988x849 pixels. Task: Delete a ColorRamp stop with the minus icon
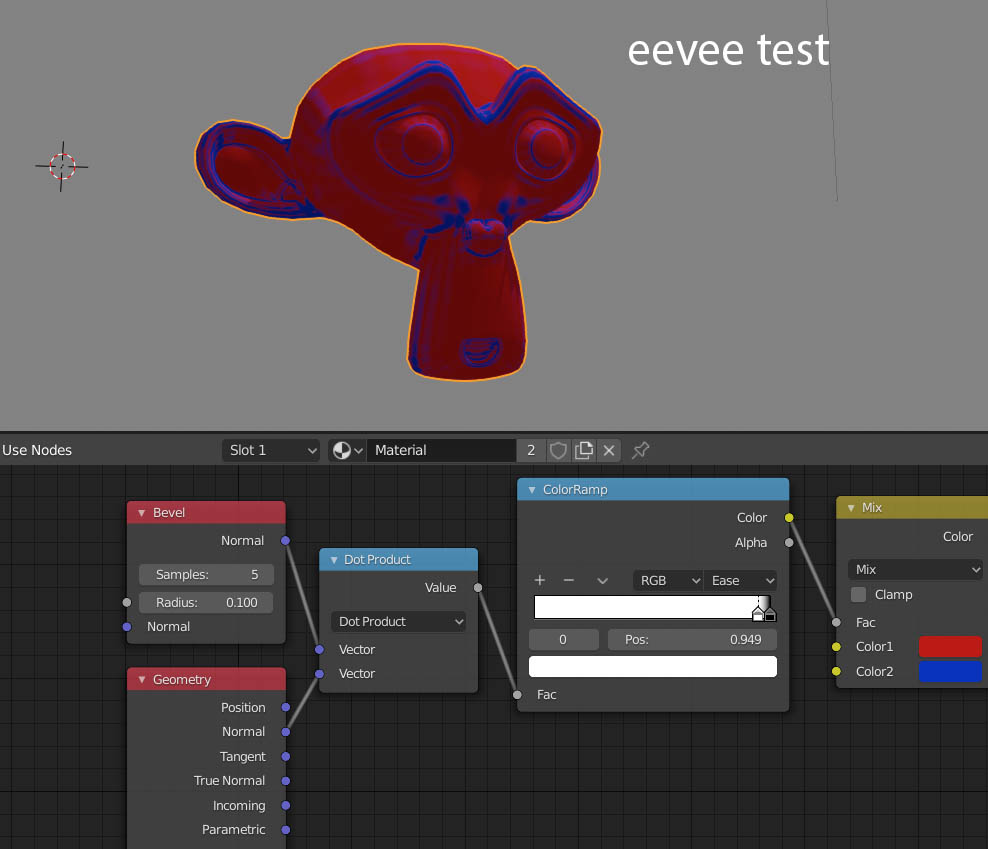(568, 580)
